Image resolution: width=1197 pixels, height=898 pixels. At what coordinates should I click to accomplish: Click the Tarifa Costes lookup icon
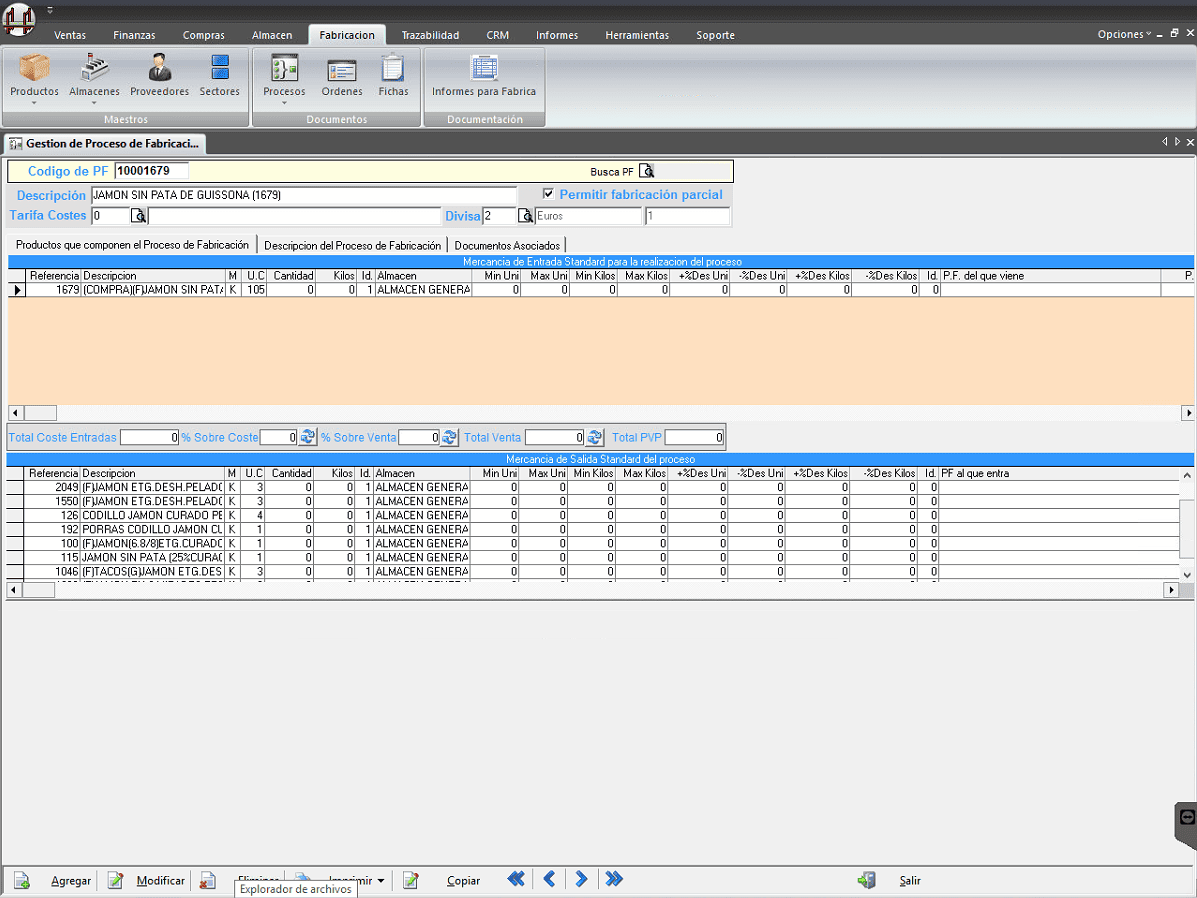(x=138, y=216)
